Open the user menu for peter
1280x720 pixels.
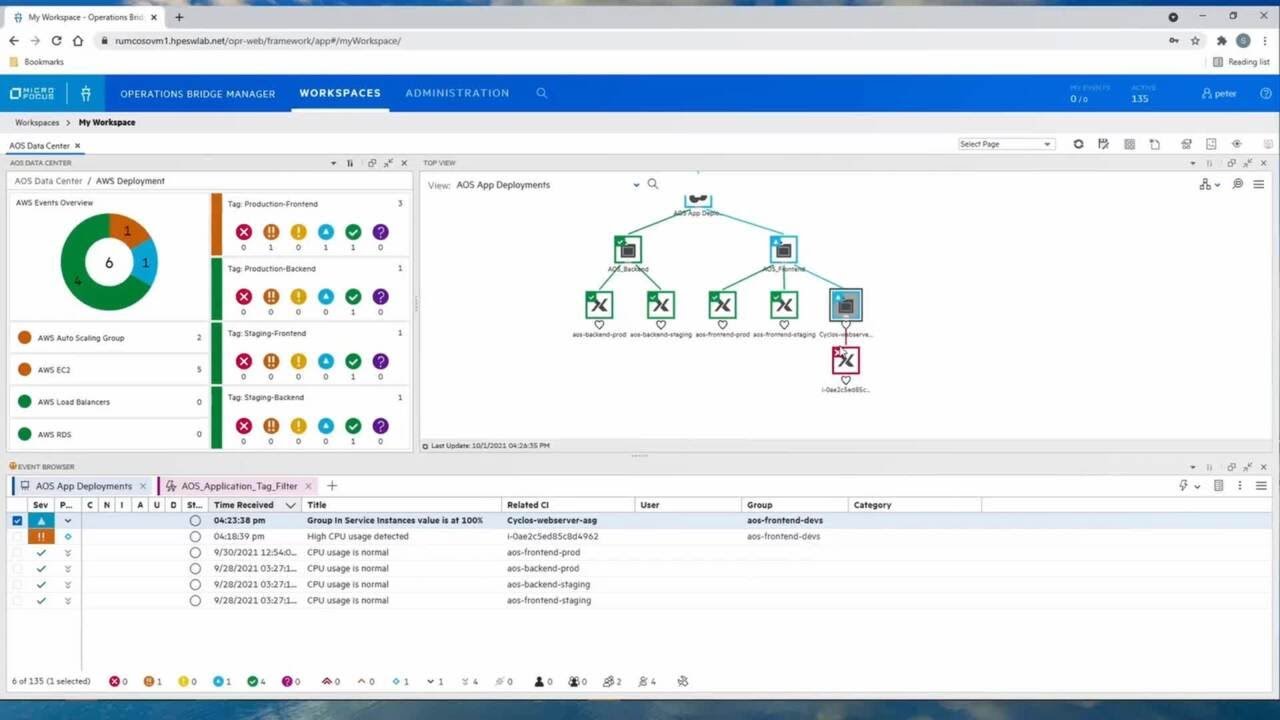[1219, 93]
